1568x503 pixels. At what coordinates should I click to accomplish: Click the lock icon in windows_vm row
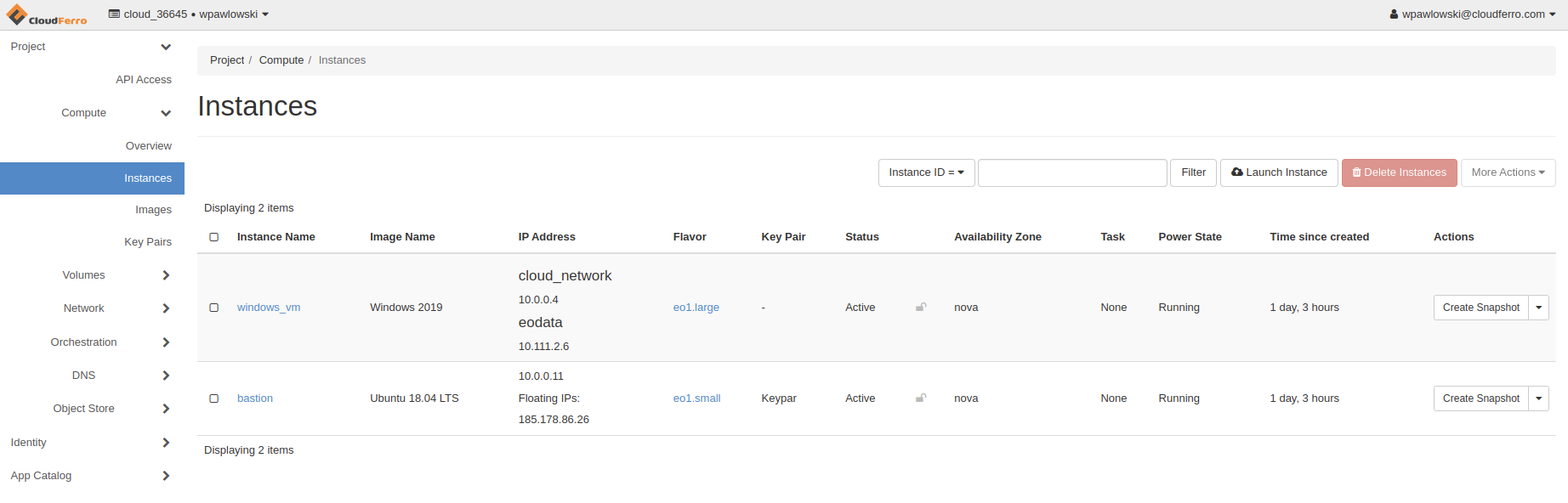pos(921,307)
